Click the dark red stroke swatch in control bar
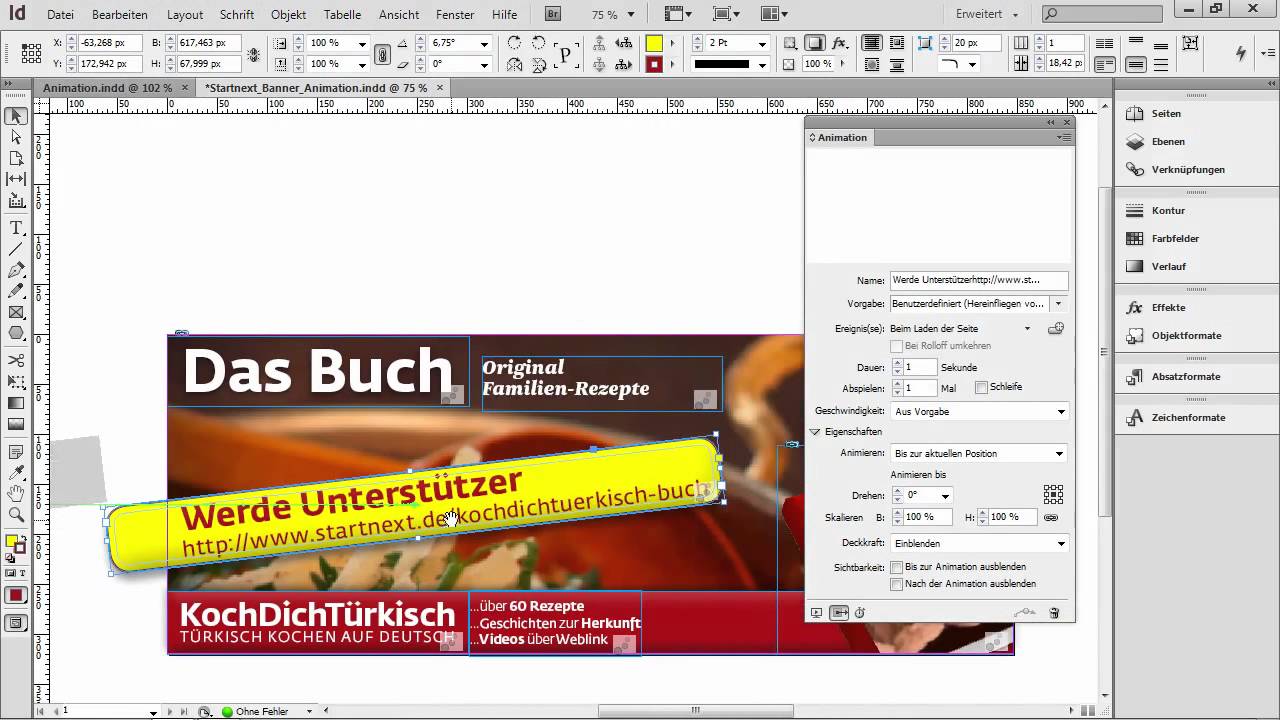The height and width of the screenshot is (720, 1280). click(653, 64)
